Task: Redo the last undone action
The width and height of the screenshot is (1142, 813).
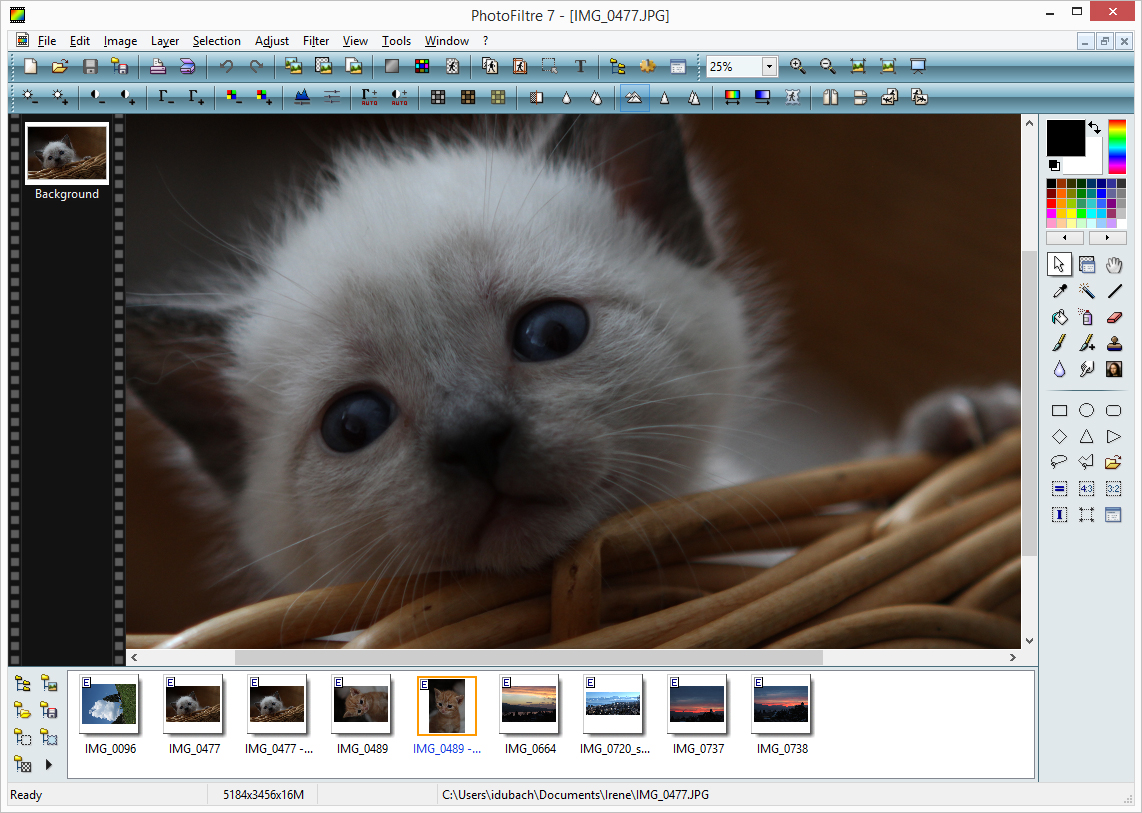Action: click(x=256, y=66)
